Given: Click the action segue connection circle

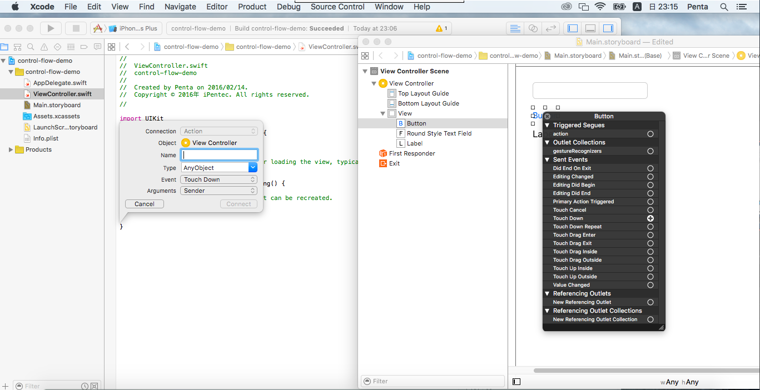Looking at the screenshot, I should [650, 134].
